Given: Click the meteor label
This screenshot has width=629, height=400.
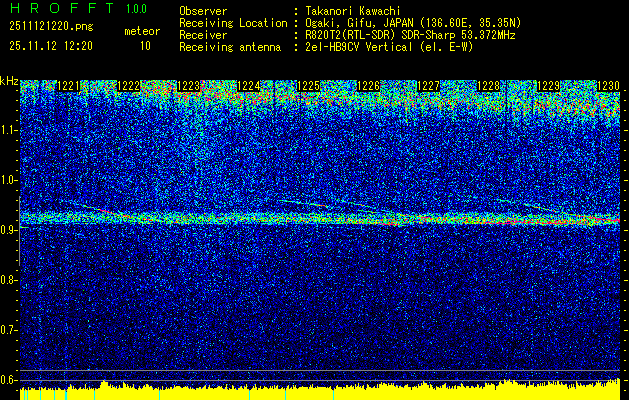Looking at the screenshot, I should tap(142, 31).
